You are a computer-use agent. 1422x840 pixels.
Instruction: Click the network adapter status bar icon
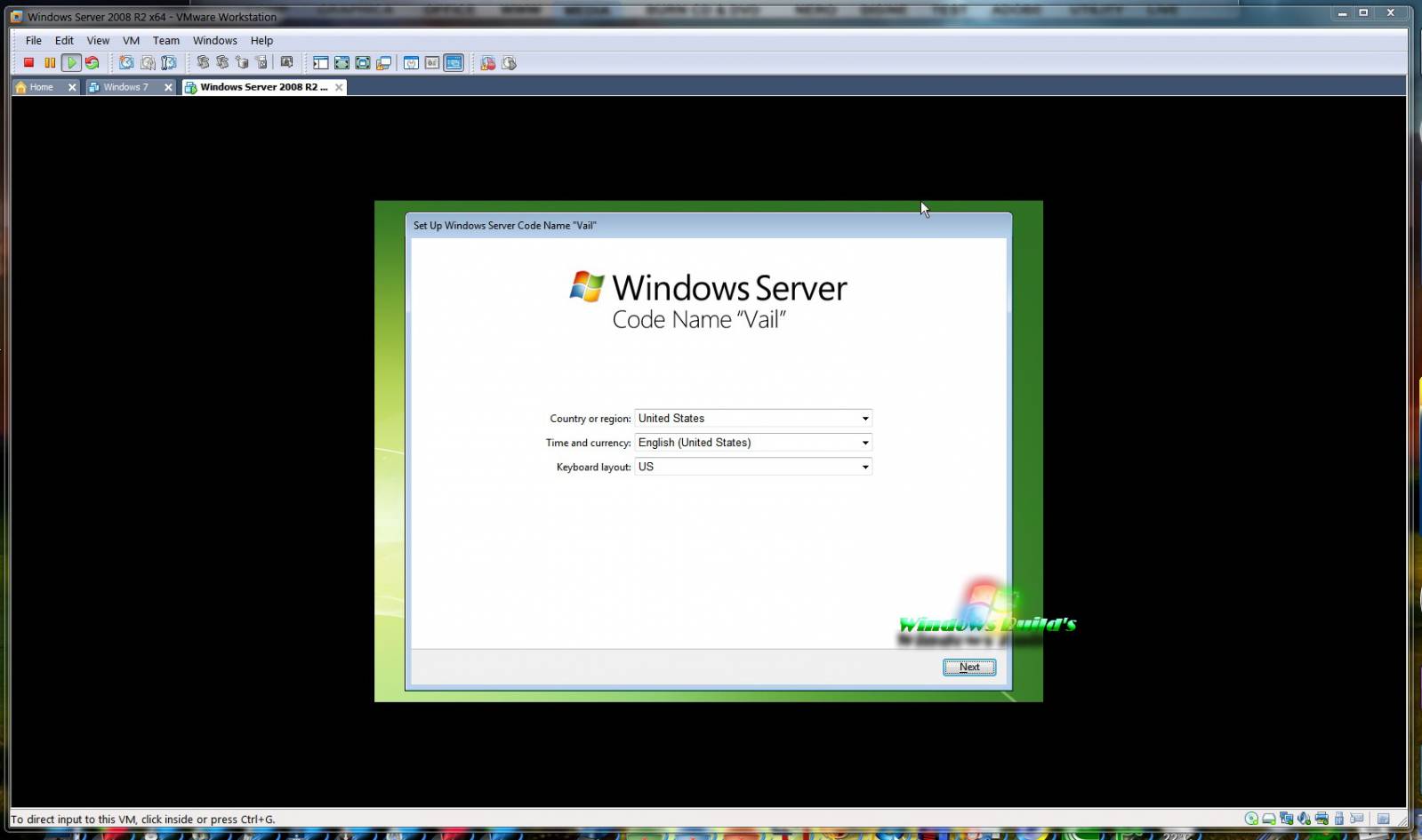(x=1287, y=819)
